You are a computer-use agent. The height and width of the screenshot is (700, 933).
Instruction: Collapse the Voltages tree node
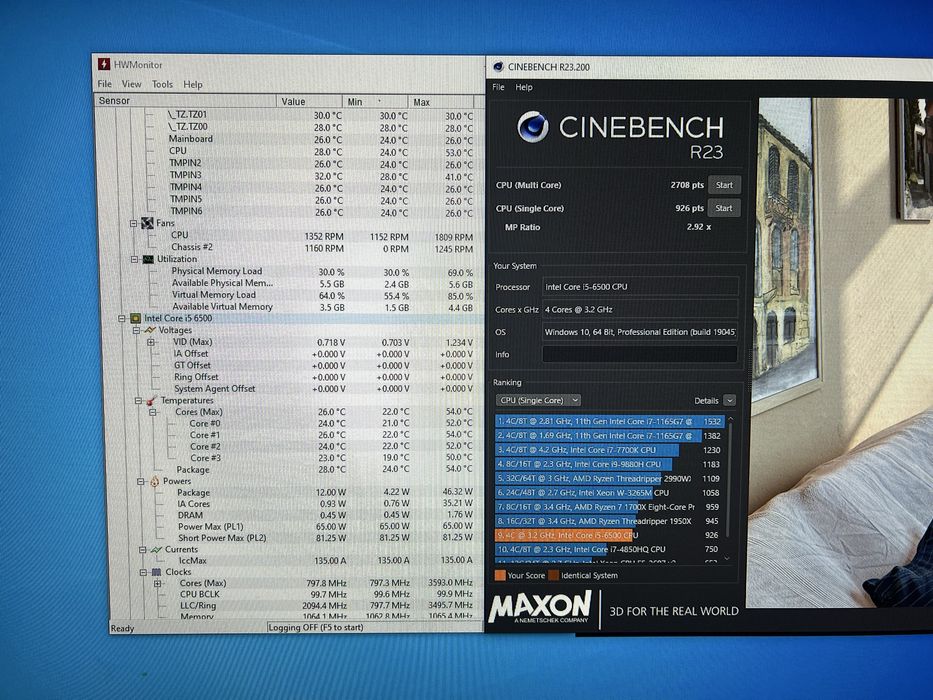point(136,330)
